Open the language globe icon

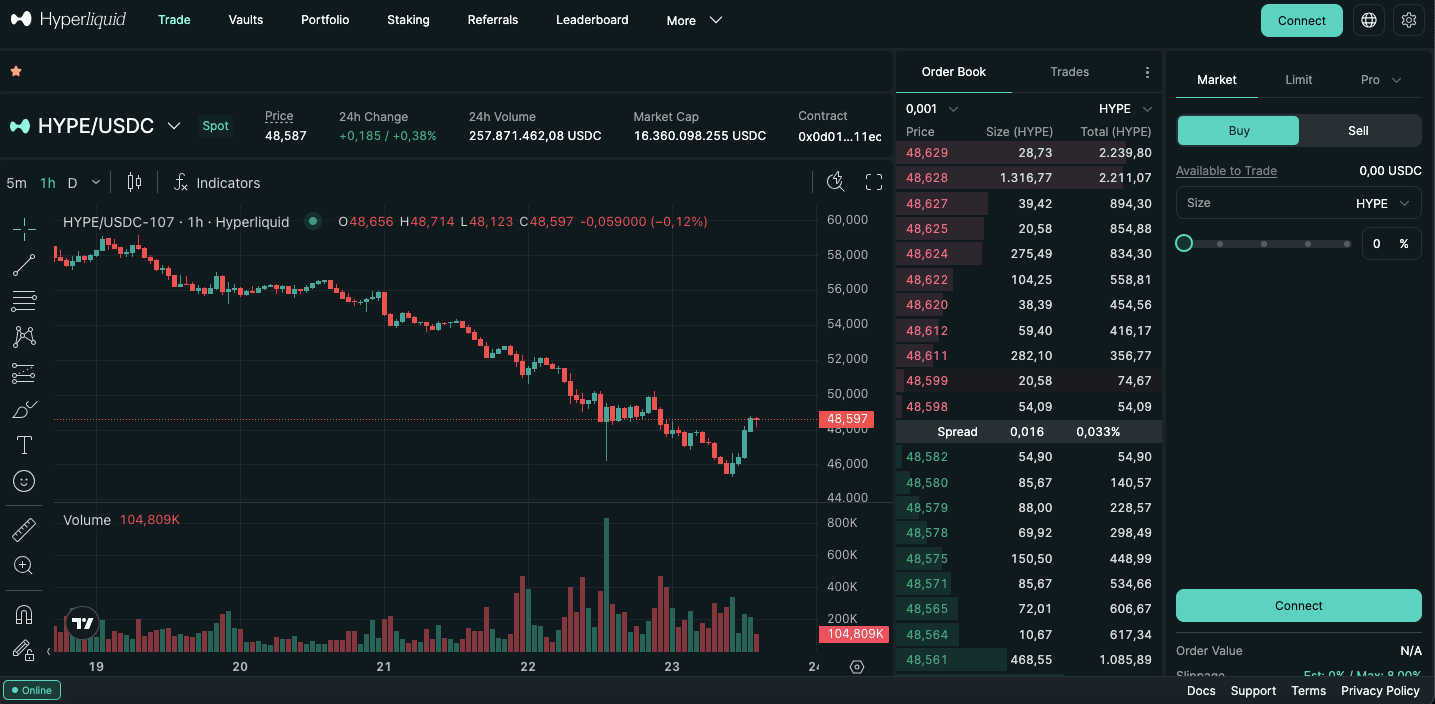(x=1369, y=20)
